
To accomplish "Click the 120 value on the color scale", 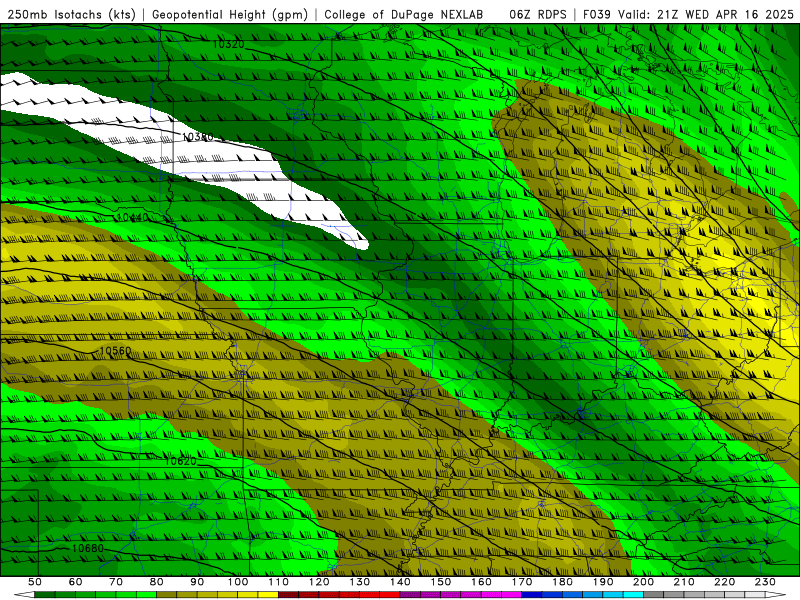I will click(x=319, y=582).
